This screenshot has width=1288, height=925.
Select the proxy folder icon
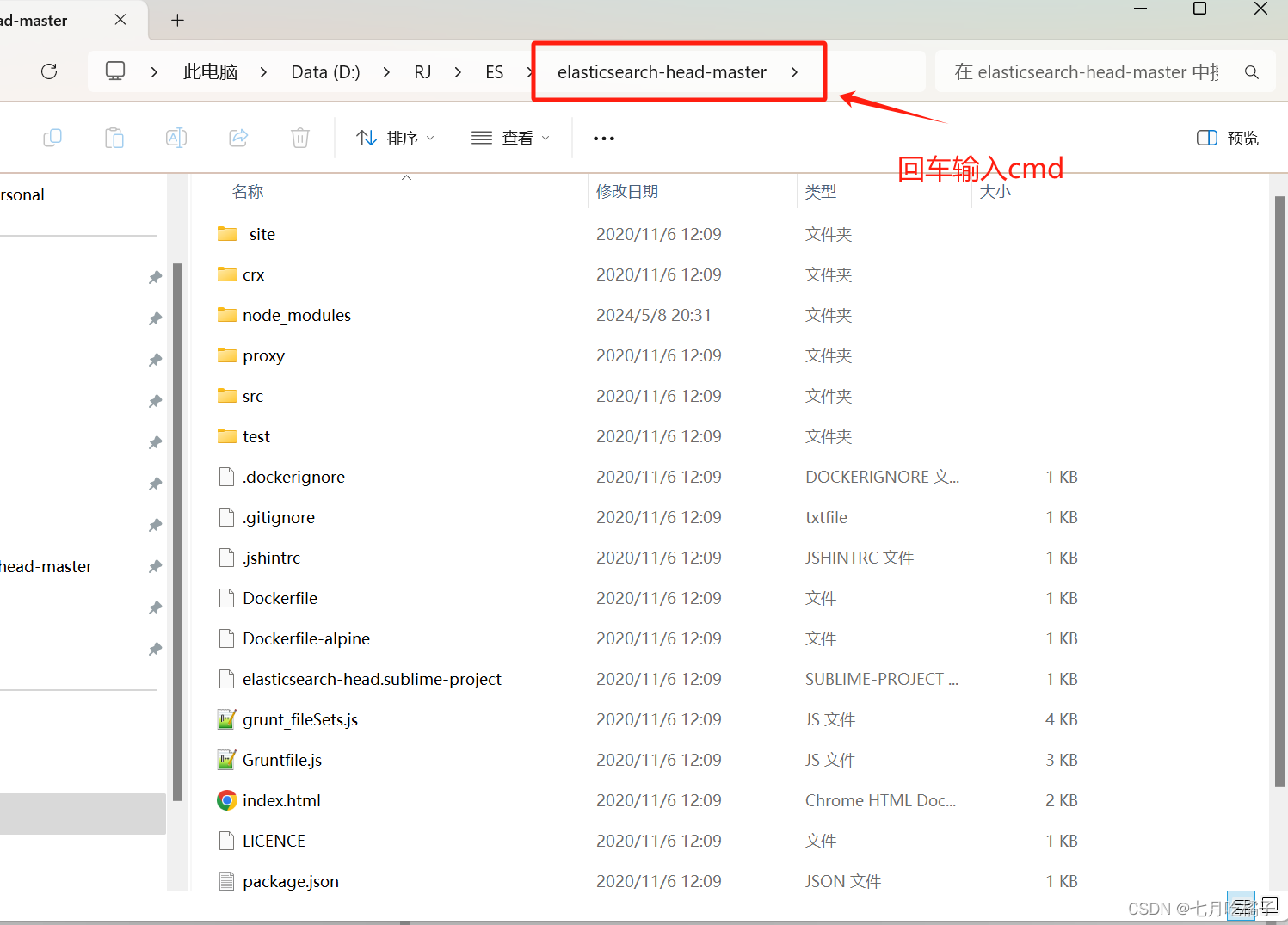click(227, 355)
